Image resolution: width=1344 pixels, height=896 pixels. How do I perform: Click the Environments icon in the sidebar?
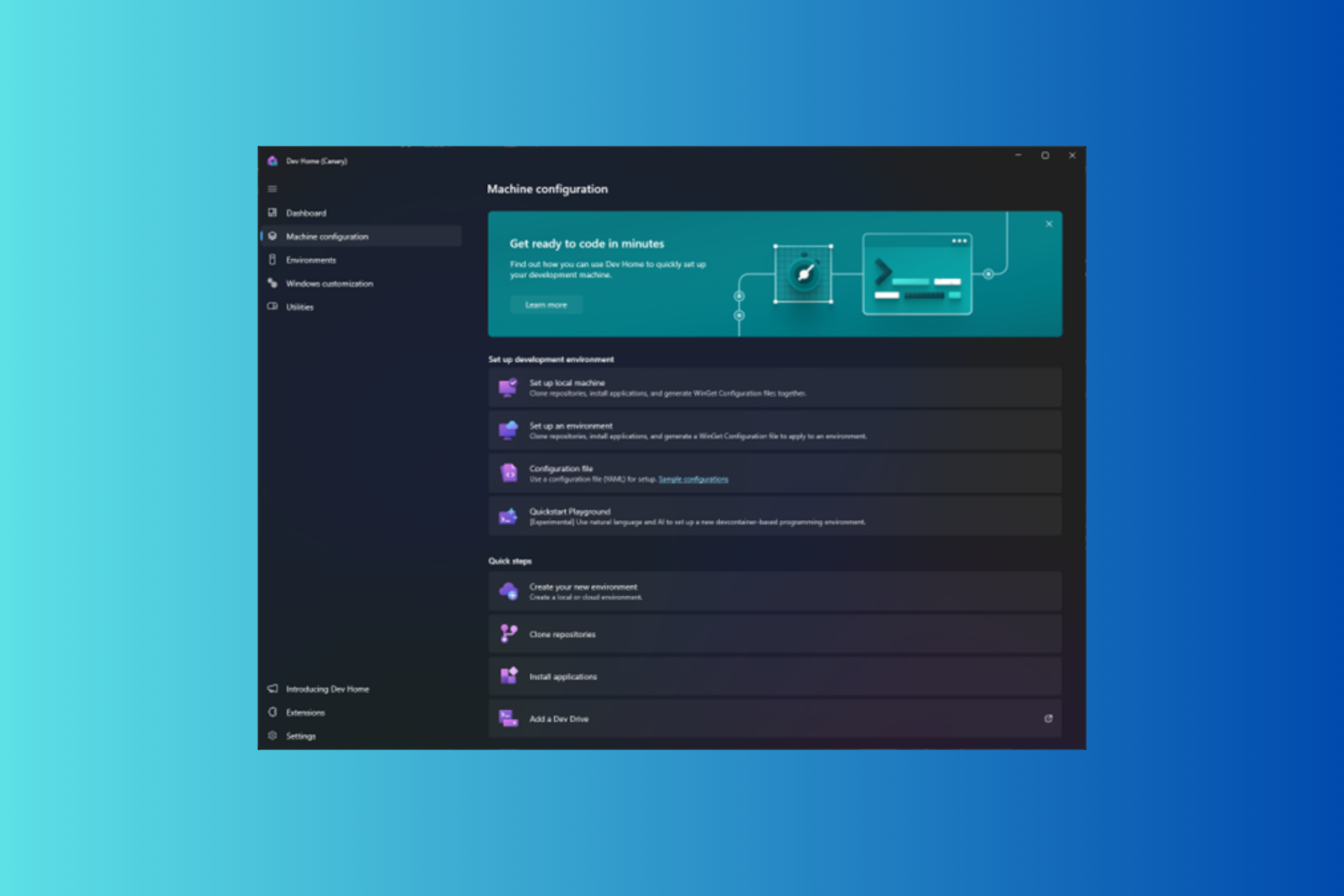point(272,259)
